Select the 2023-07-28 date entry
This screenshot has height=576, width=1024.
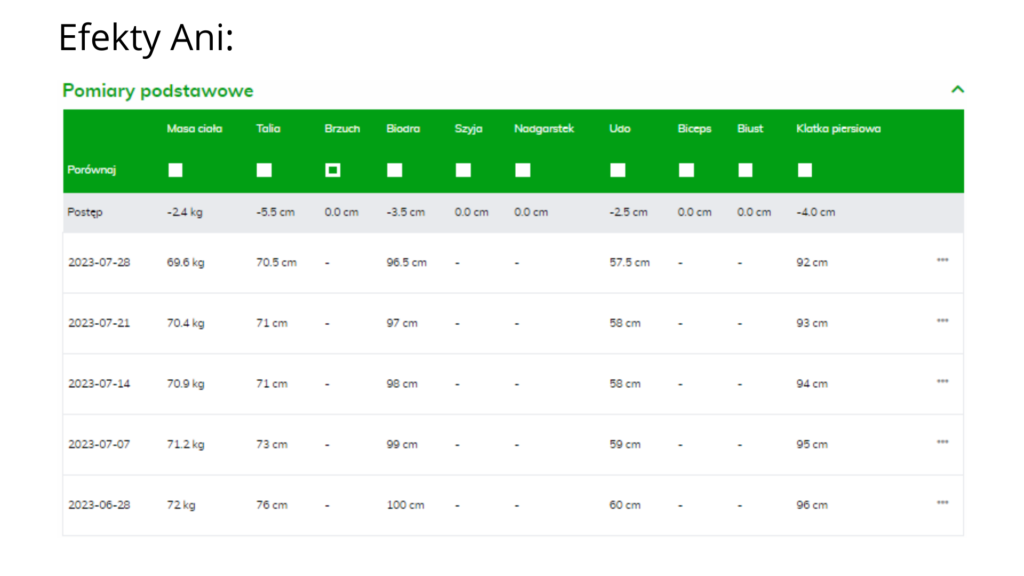click(99, 263)
